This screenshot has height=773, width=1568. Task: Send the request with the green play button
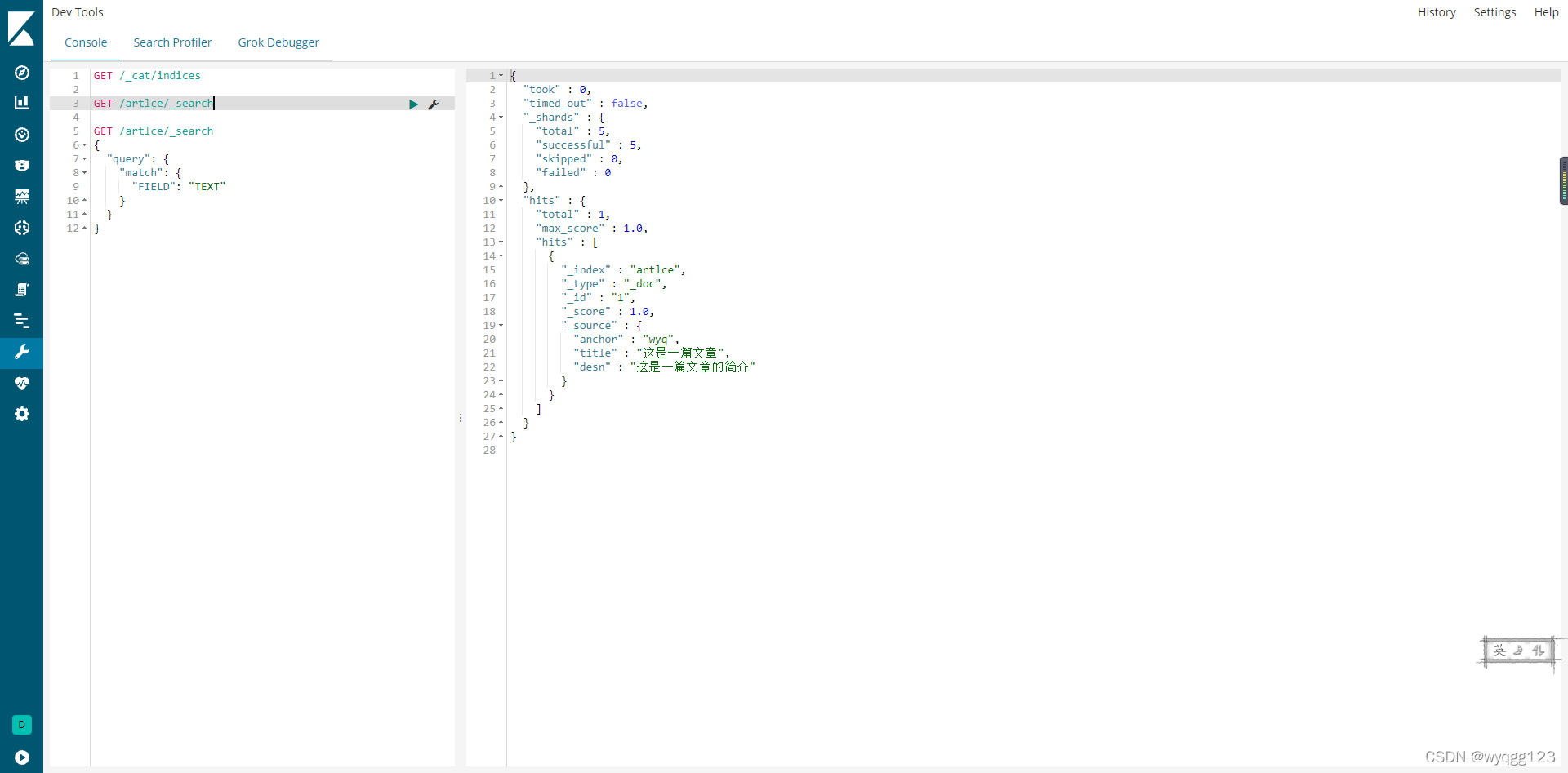click(x=413, y=104)
